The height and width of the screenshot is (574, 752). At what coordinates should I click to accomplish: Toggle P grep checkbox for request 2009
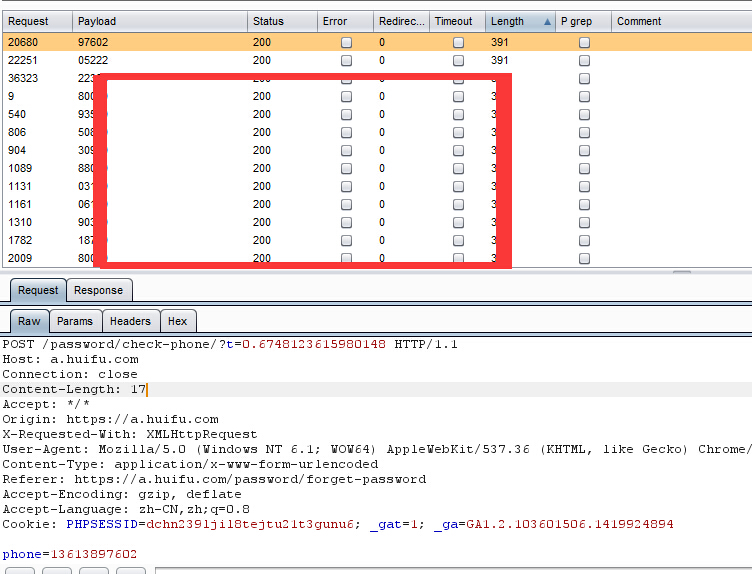(584, 258)
